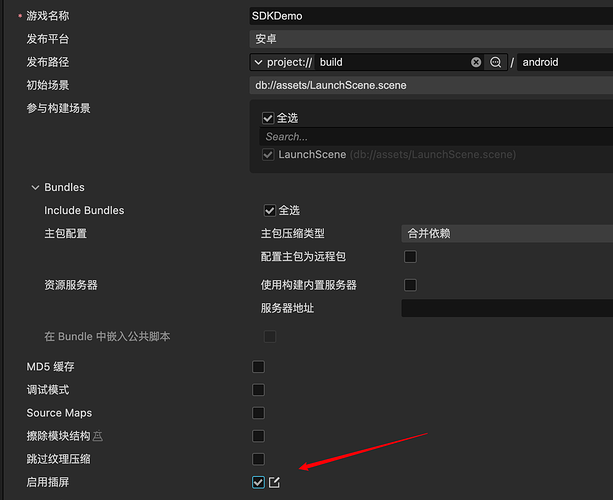613x500 pixels.
Task: Enable 调试模式 checkbox
Action: tap(258, 390)
